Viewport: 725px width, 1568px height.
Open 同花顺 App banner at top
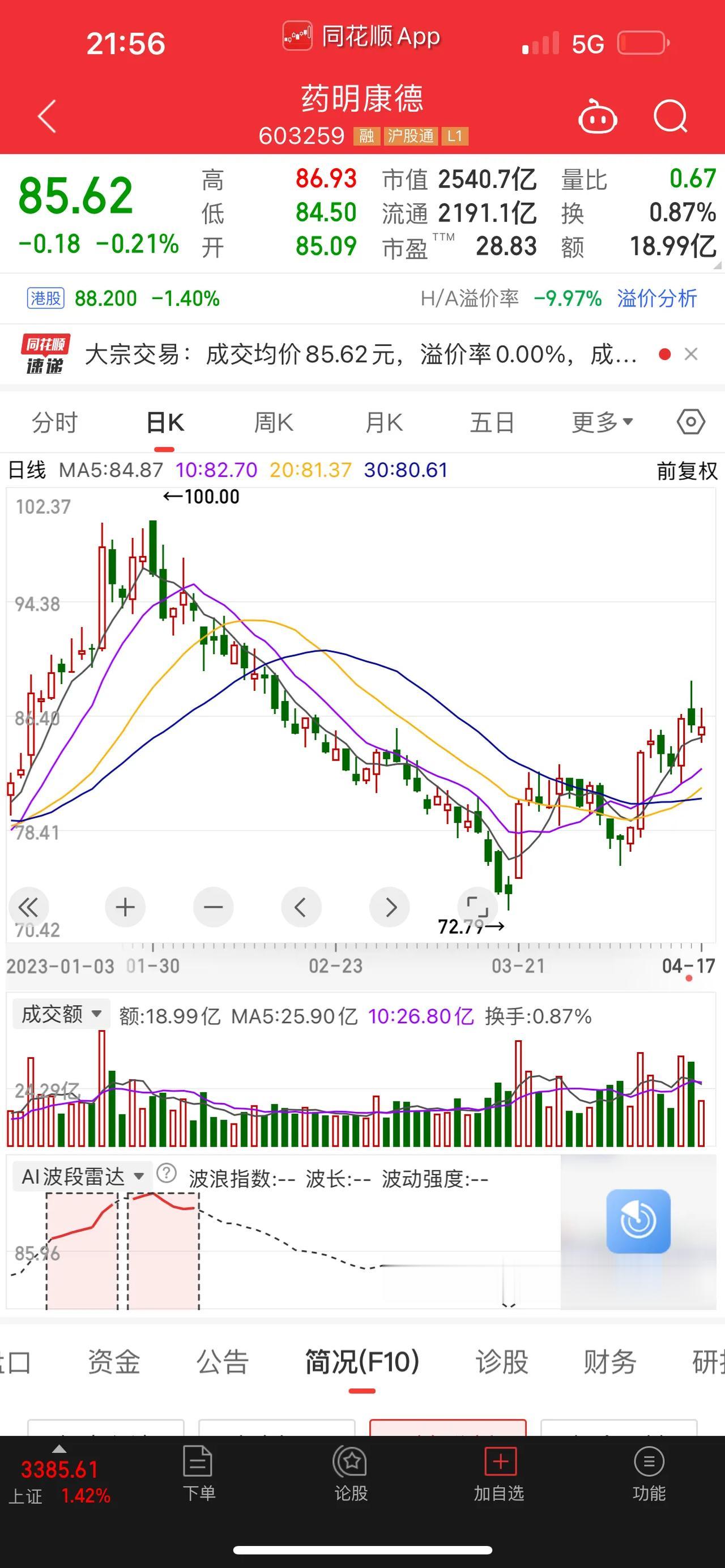[361, 36]
